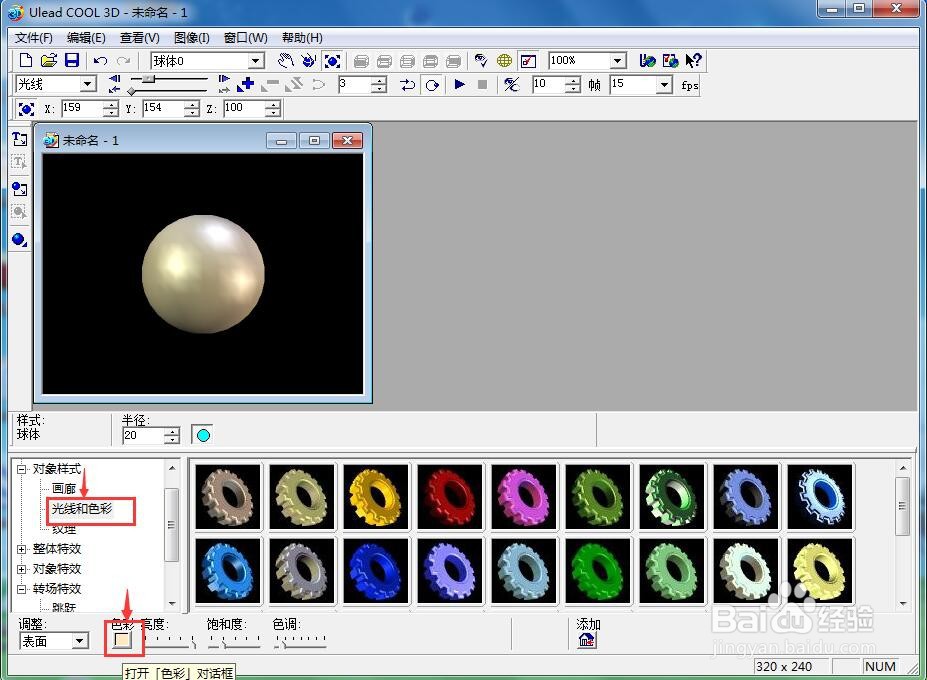Choose the dark blue gear thumbnail
The width and height of the screenshot is (927, 680).
[375, 571]
